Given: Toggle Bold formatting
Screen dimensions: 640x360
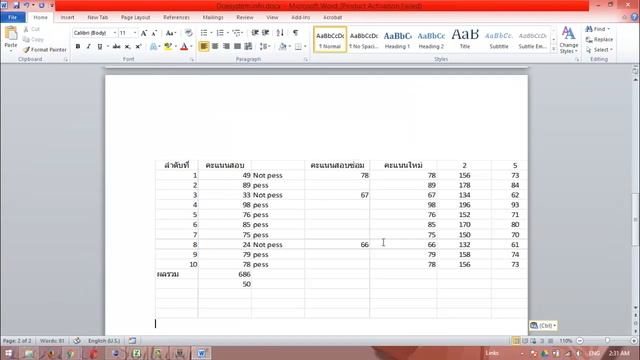Looking at the screenshot, I should 78,47.
